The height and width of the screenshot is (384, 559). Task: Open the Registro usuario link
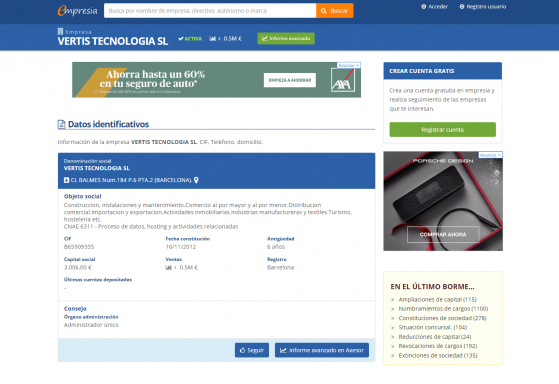(483, 6)
